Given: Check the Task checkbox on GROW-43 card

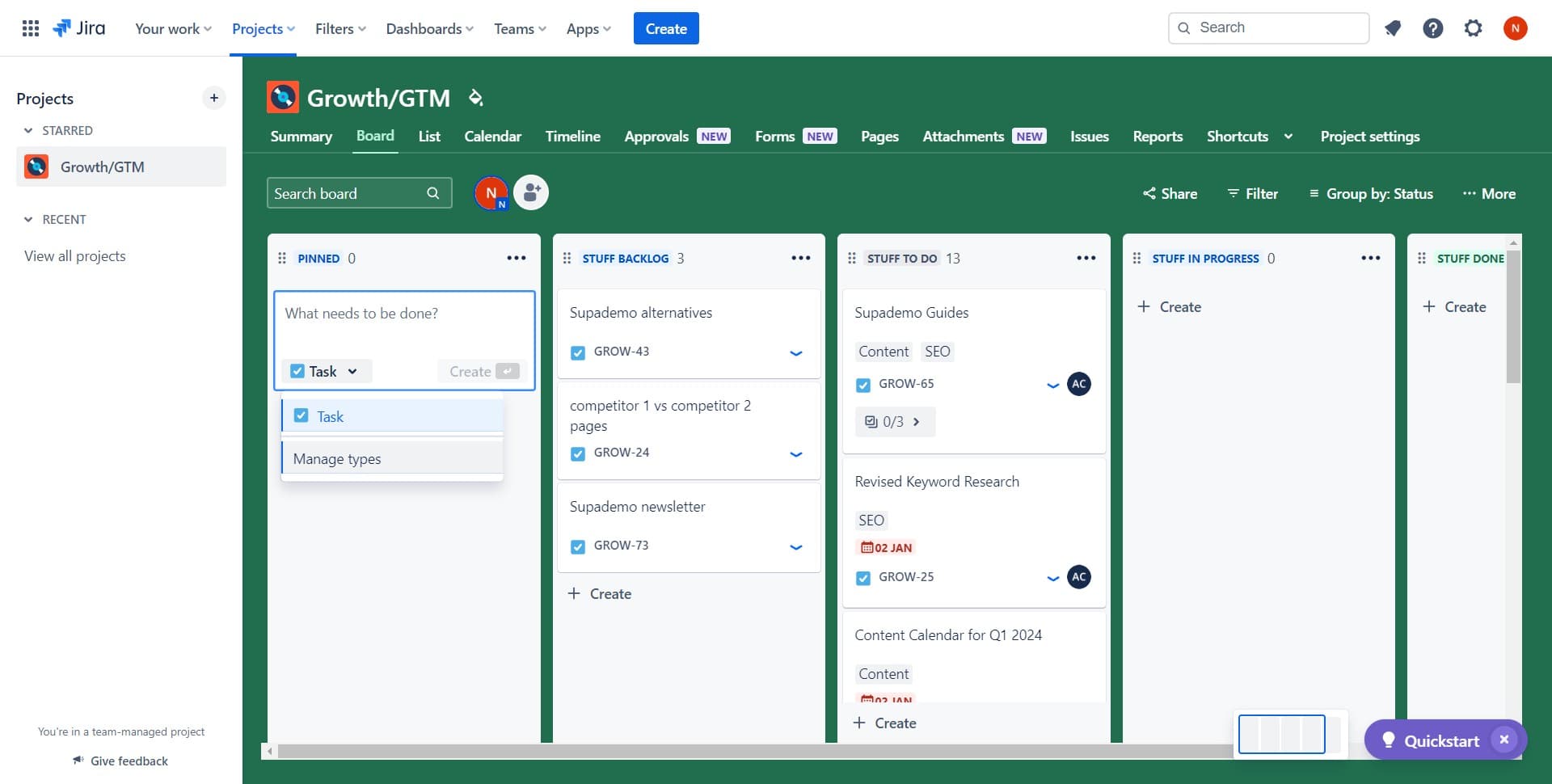Looking at the screenshot, I should point(577,352).
